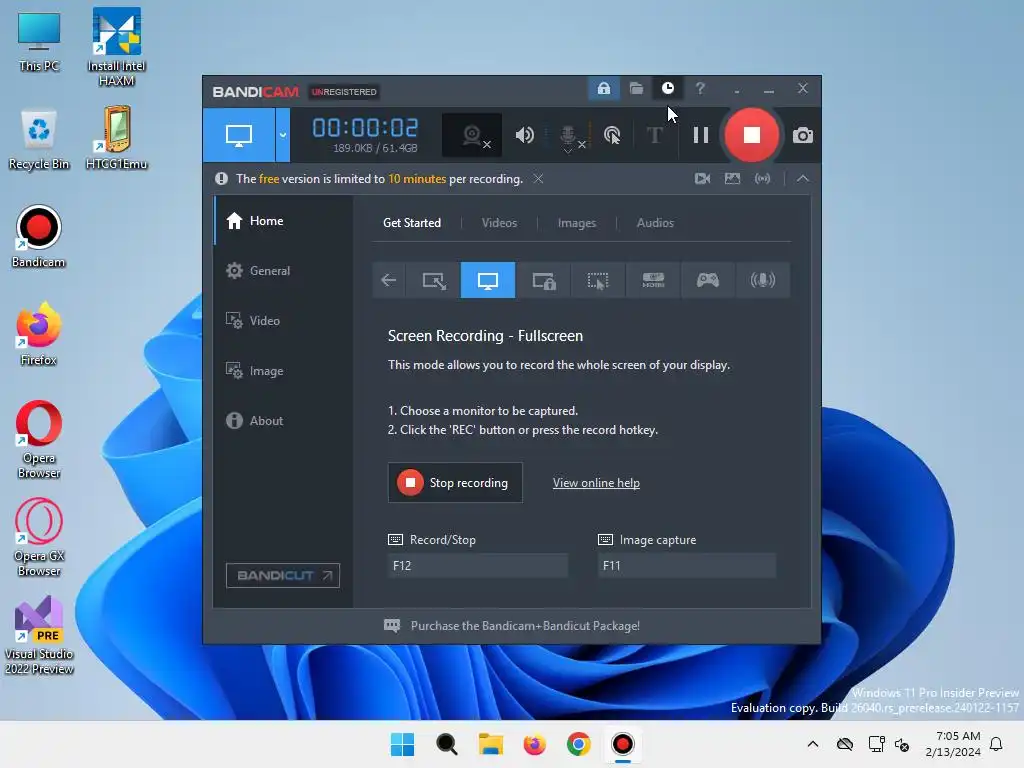
Task: Select the HDMI device recording mode
Action: coord(653,280)
